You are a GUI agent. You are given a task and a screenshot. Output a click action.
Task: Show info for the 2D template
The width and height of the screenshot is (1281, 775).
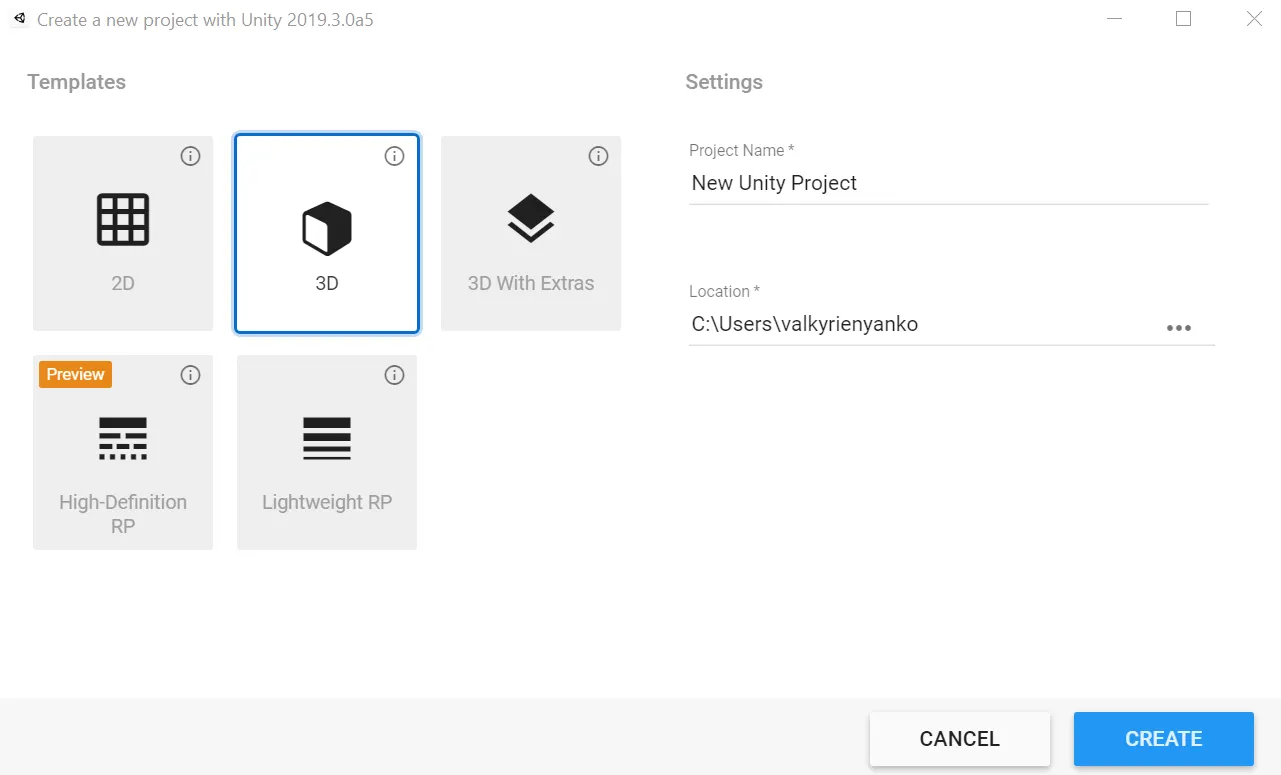[x=190, y=156]
